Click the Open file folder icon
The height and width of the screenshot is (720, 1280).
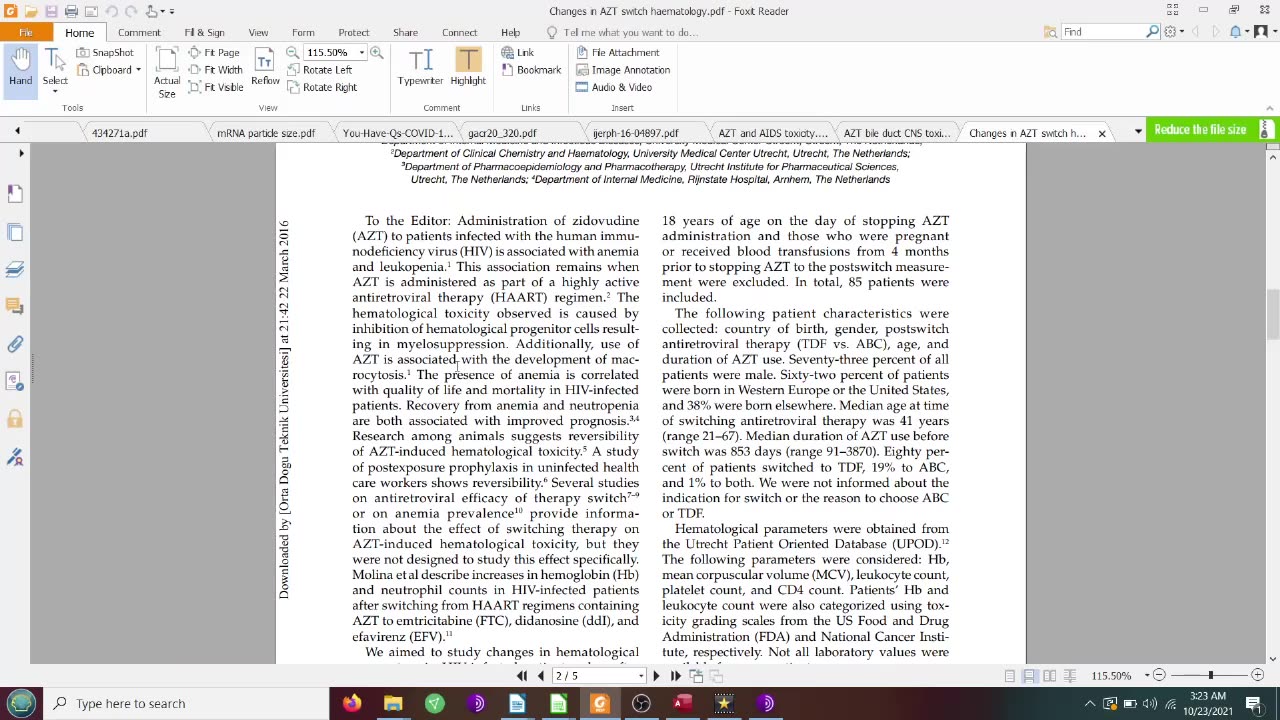(x=32, y=11)
